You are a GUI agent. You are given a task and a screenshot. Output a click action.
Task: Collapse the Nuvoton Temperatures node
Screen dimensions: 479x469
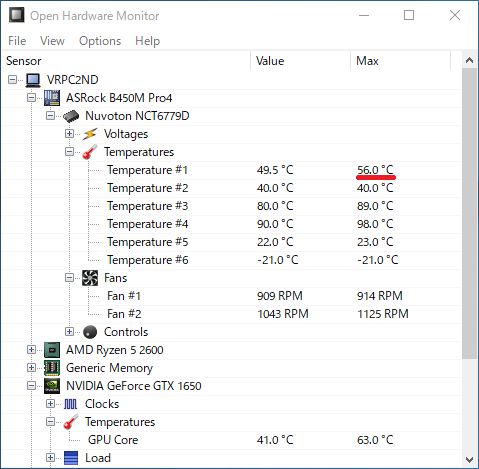pyautogui.click(x=69, y=152)
